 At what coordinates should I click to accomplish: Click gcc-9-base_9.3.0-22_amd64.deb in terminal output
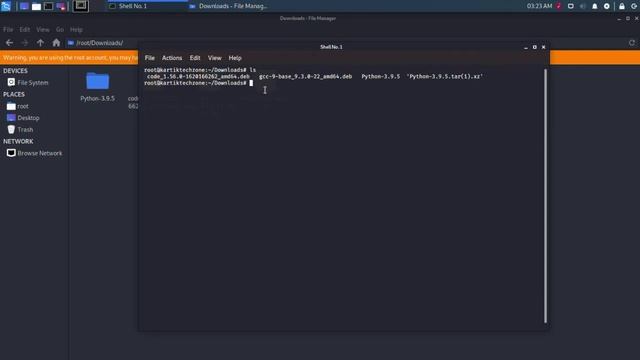point(305,76)
